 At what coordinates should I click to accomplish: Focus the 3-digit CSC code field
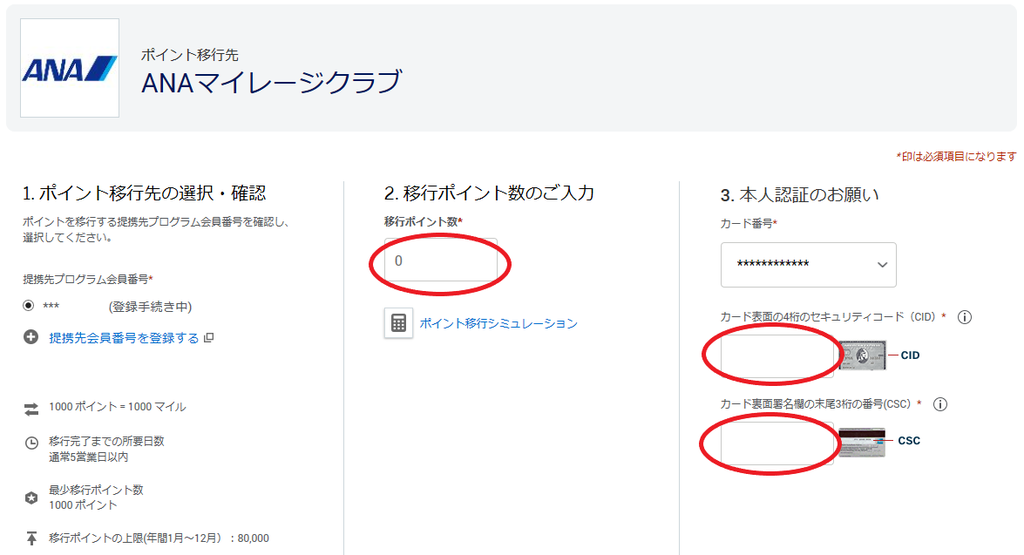click(x=777, y=442)
